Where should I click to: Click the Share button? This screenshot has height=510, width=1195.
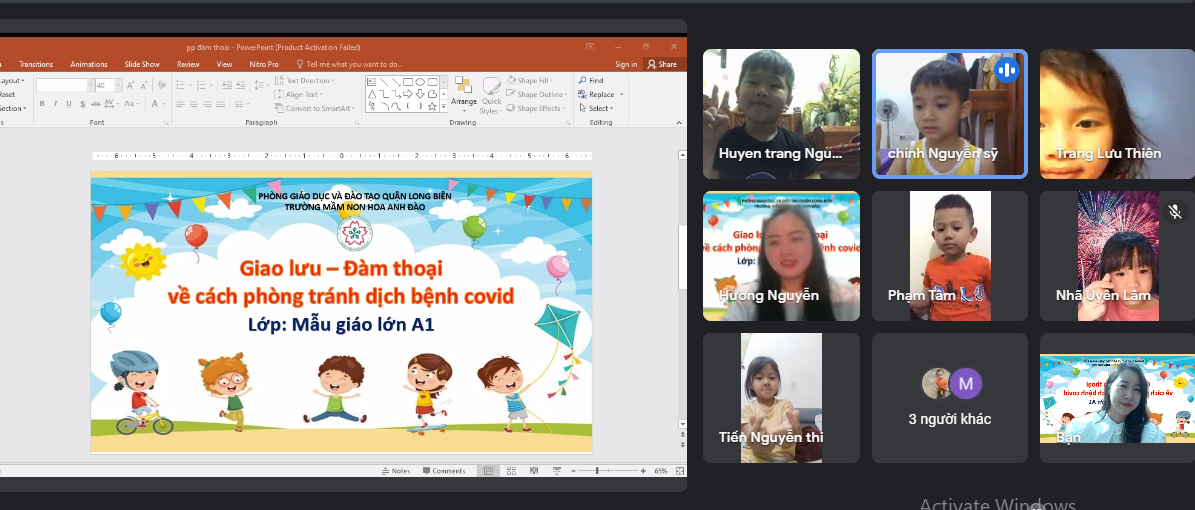[x=662, y=64]
